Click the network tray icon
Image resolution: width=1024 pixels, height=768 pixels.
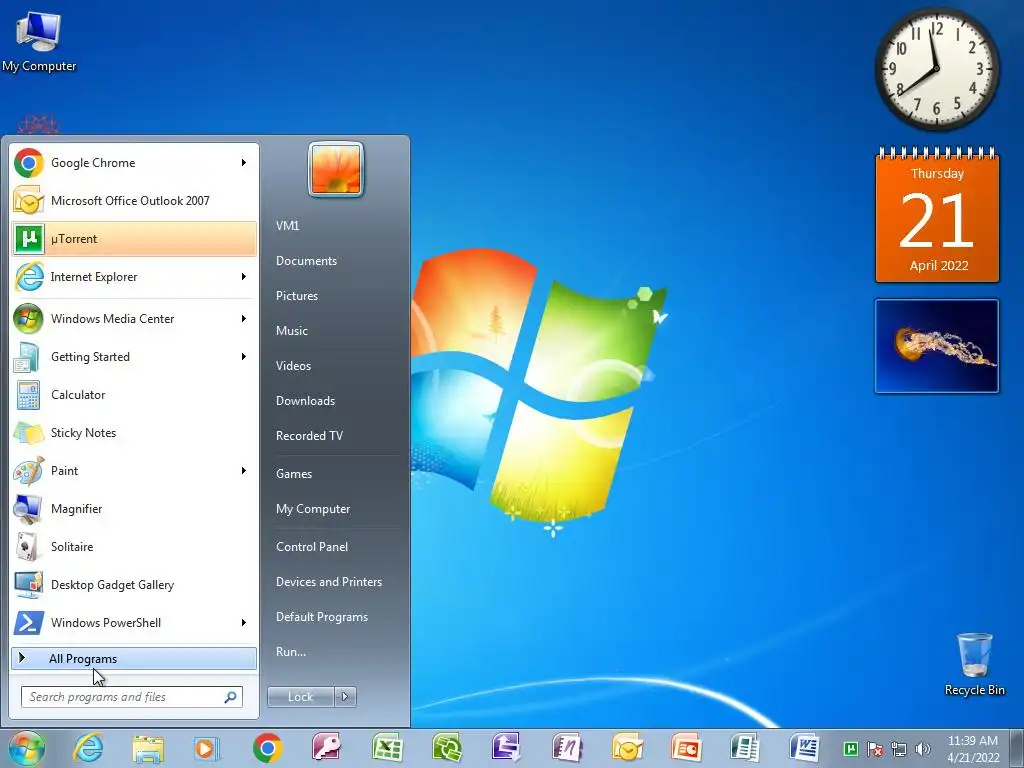(899, 749)
